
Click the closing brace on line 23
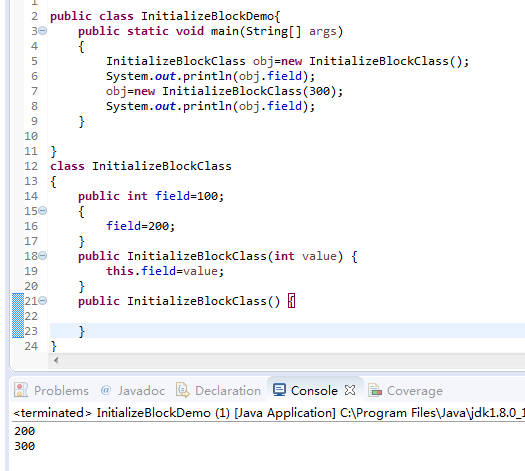pos(81,331)
